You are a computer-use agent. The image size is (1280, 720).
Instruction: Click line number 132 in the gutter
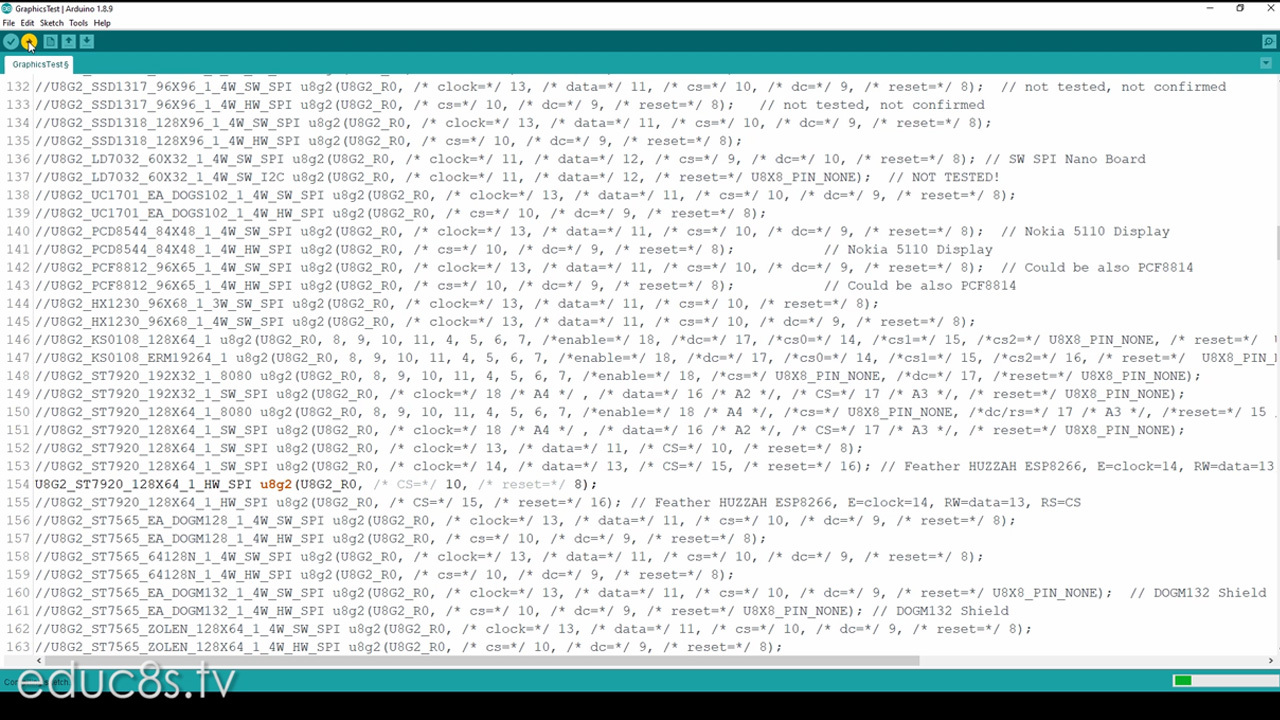point(17,87)
